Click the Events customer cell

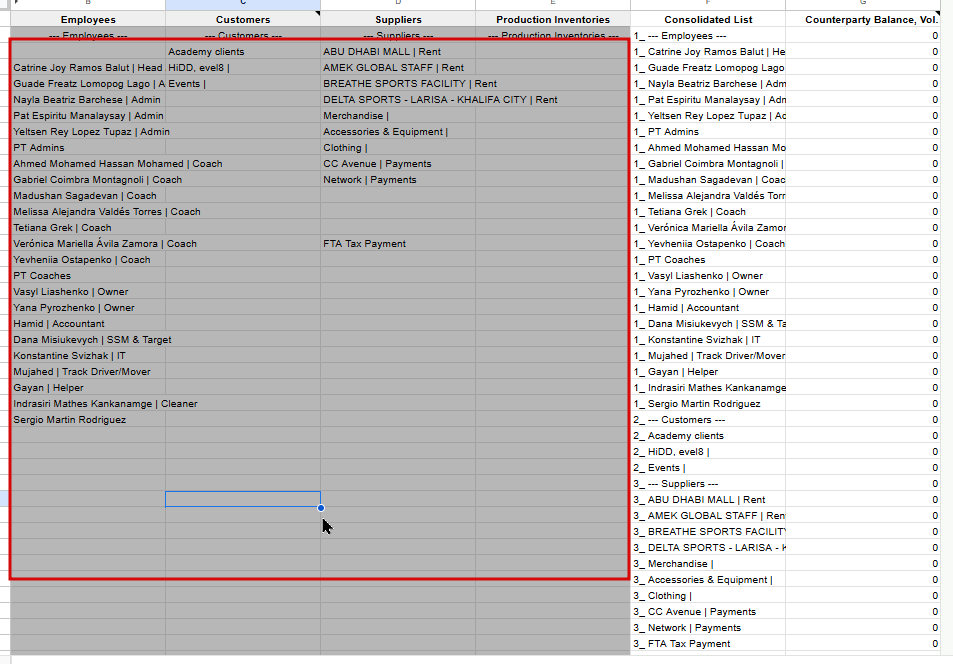(243, 83)
